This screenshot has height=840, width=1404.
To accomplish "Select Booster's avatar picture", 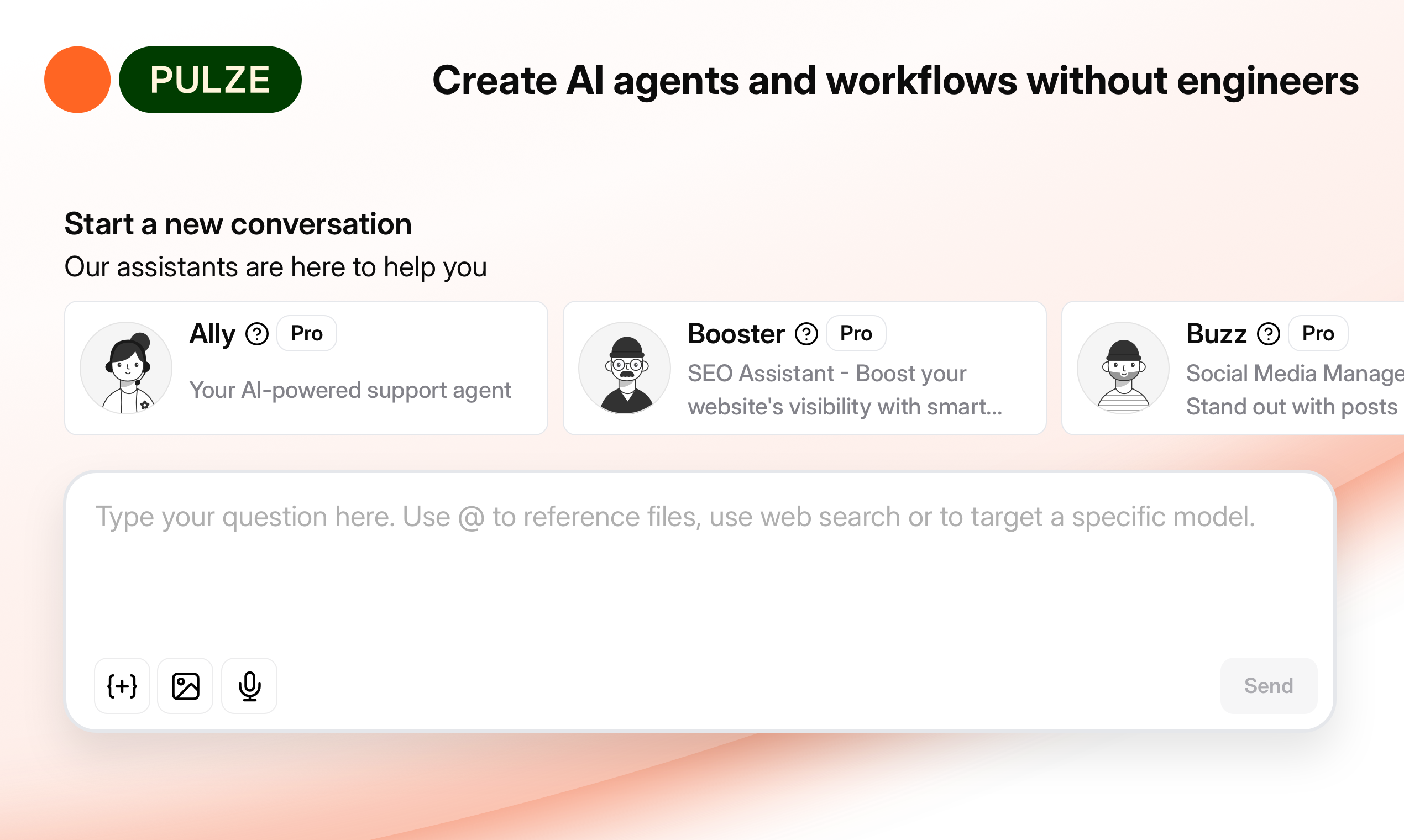I will tap(625, 368).
